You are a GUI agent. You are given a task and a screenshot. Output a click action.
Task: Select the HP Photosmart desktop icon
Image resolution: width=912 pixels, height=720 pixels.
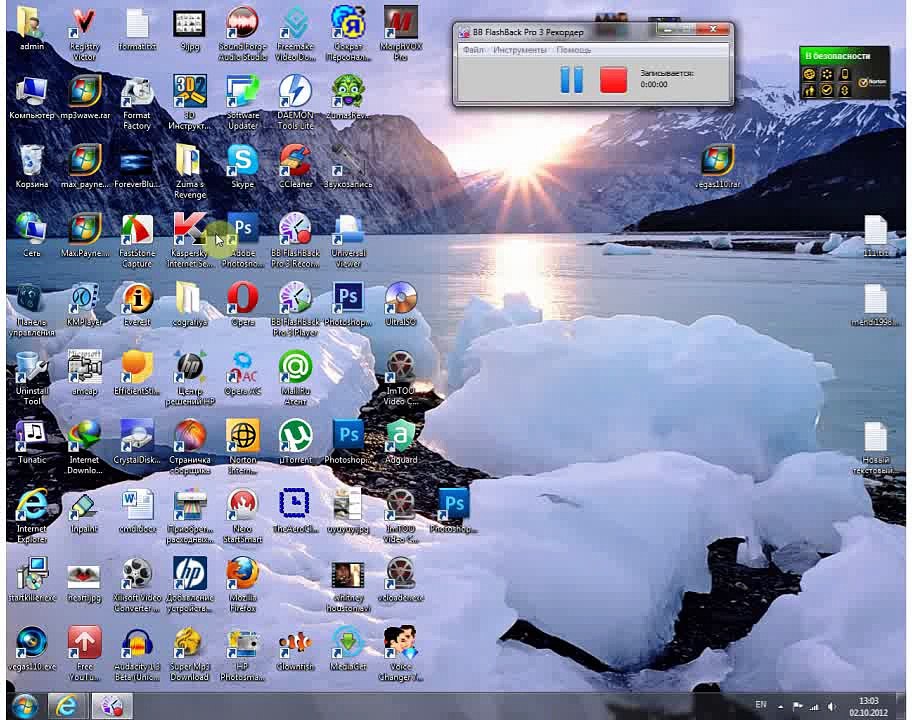pos(243,654)
